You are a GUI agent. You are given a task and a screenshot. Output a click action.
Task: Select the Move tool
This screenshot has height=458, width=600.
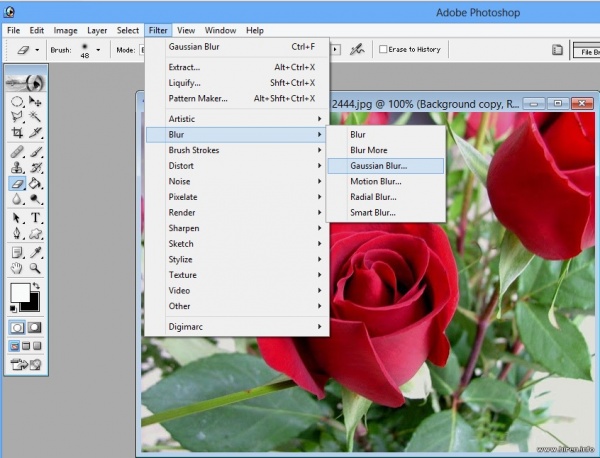tap(36, 101)
